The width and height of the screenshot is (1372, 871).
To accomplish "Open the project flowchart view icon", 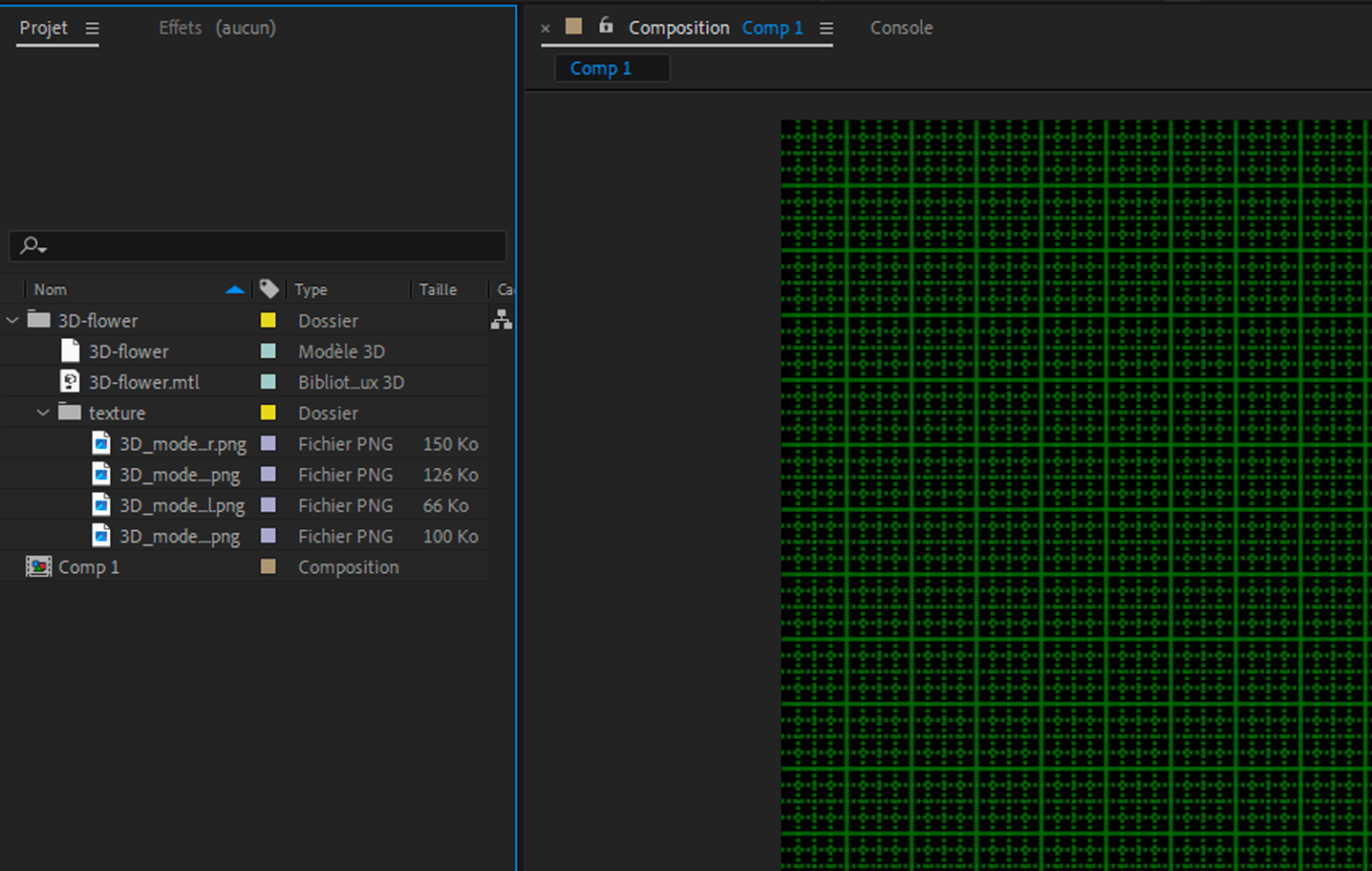I will 501,320.
